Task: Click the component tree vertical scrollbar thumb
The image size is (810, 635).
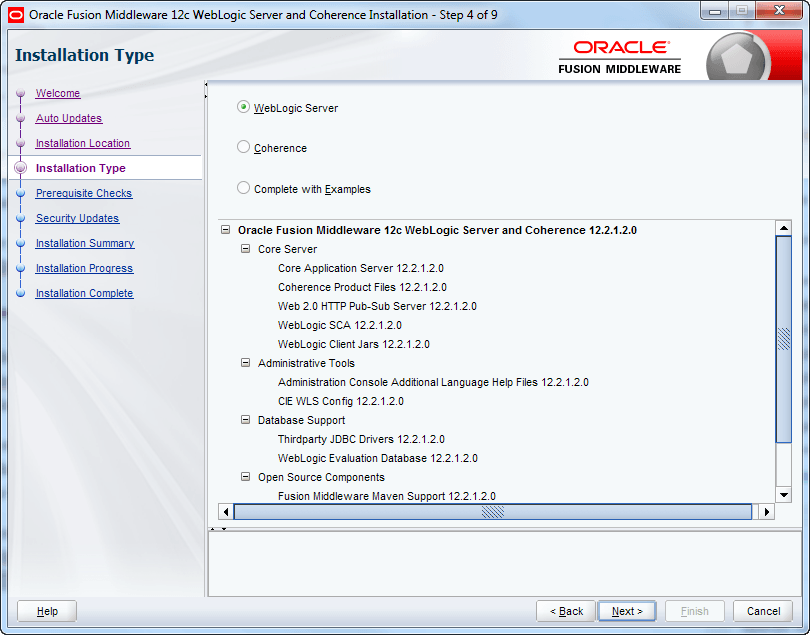Action: [x=784, y=339]
